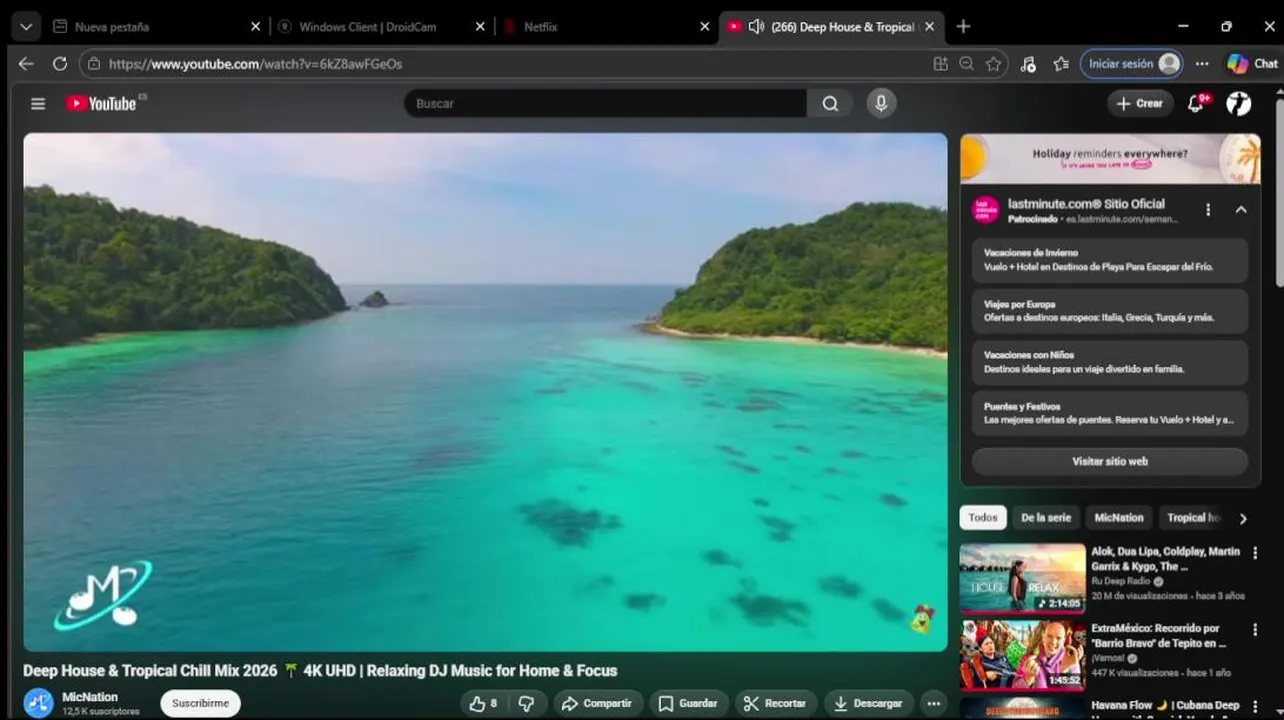Viewport: 1284px width, 720px height.
Task: Click the tropical video player area
Action: click(x=485, y=392)
